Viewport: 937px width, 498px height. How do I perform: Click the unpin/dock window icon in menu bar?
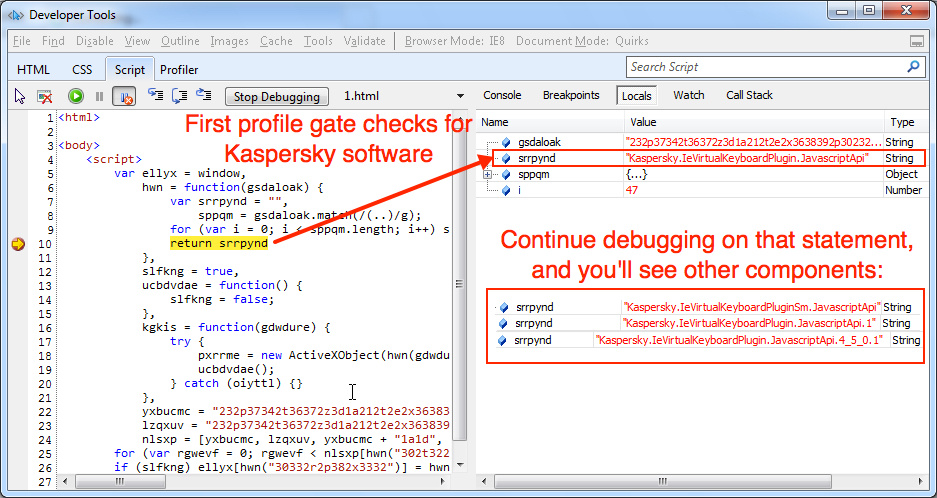[x=917, y=41]
